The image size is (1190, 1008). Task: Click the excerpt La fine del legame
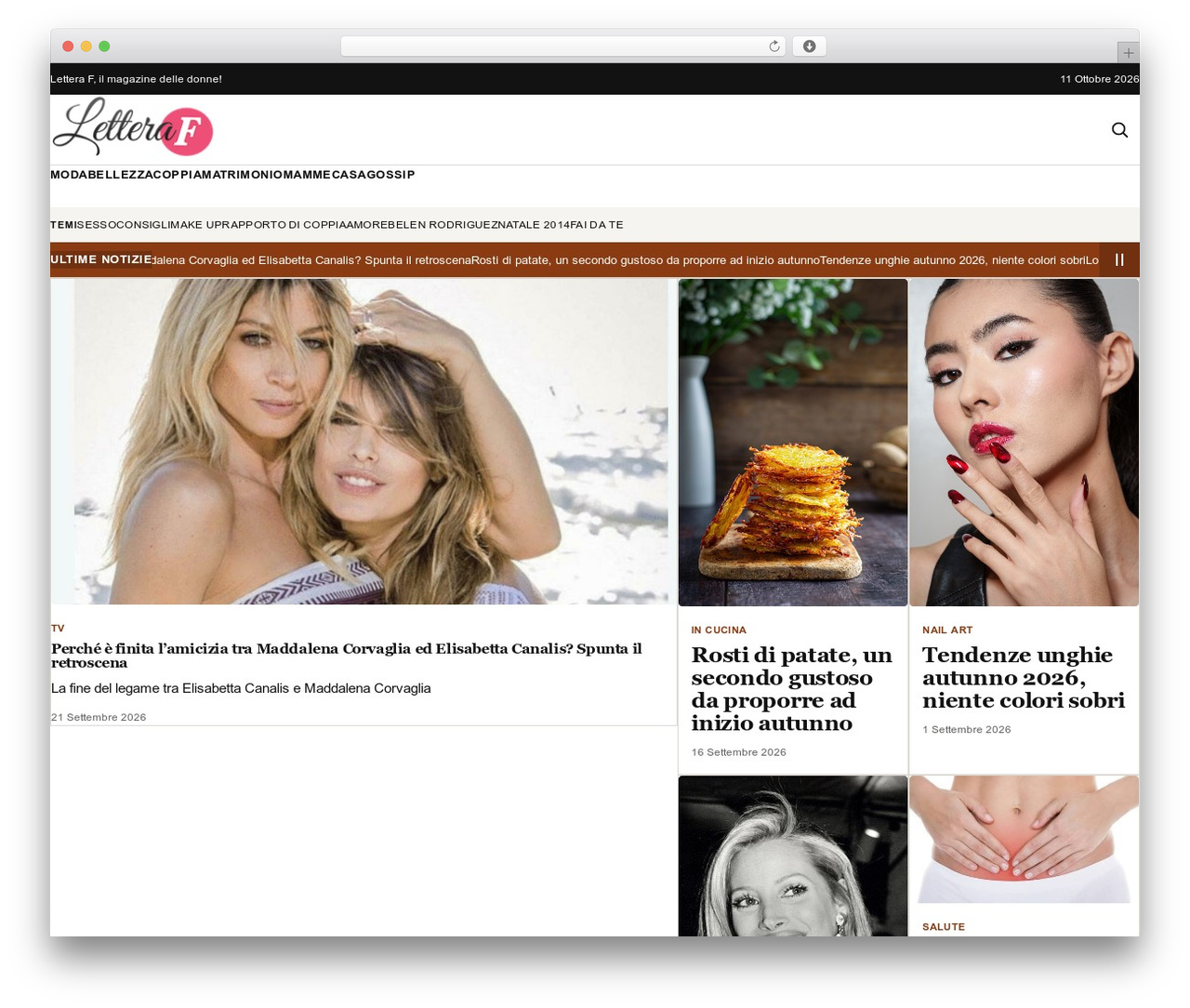tap(241, 689)
